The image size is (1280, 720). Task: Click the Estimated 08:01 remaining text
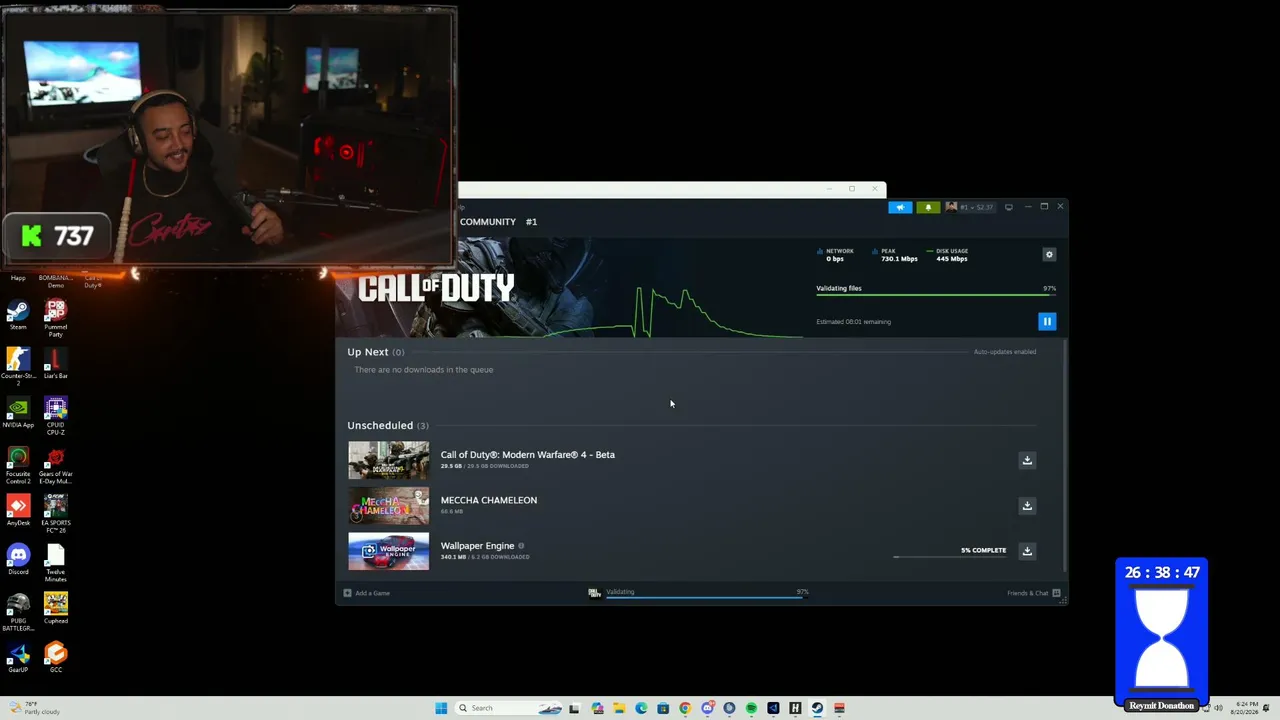(853, 322)
